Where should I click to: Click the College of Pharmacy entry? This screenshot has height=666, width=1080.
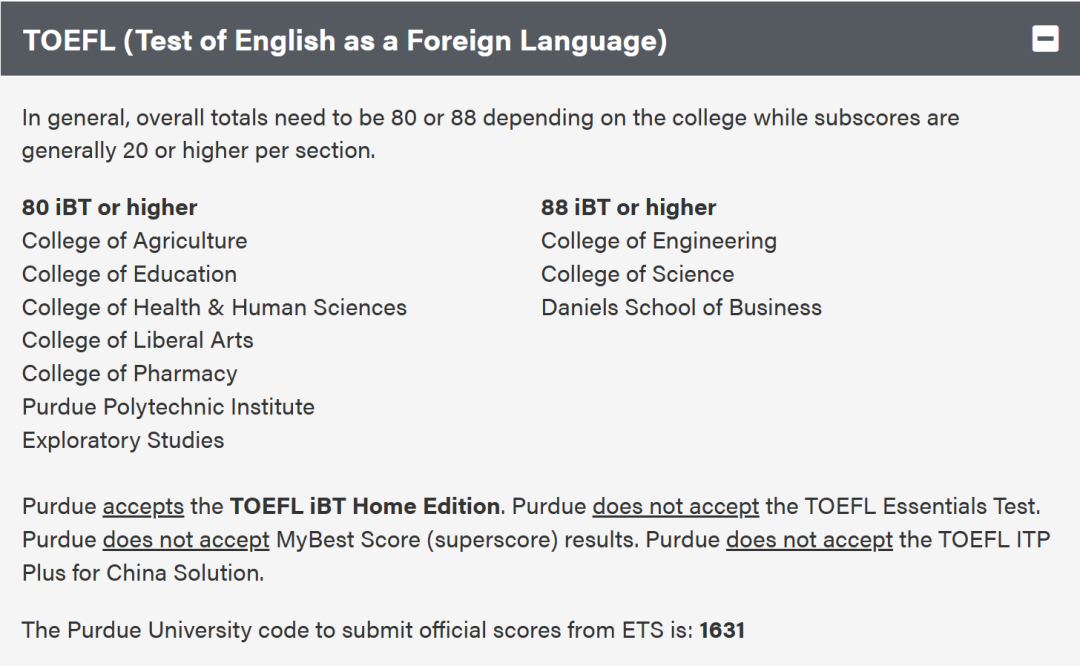[x=129, y=373]
